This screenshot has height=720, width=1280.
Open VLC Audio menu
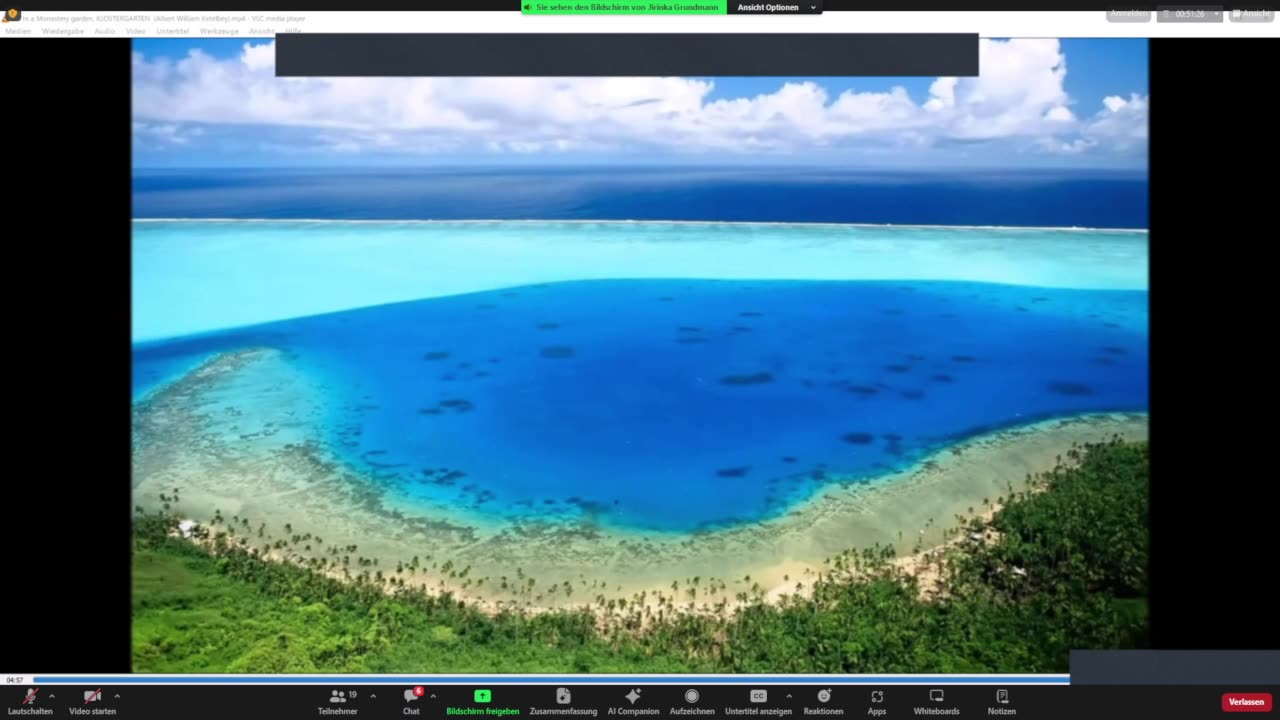coord(105,31)
